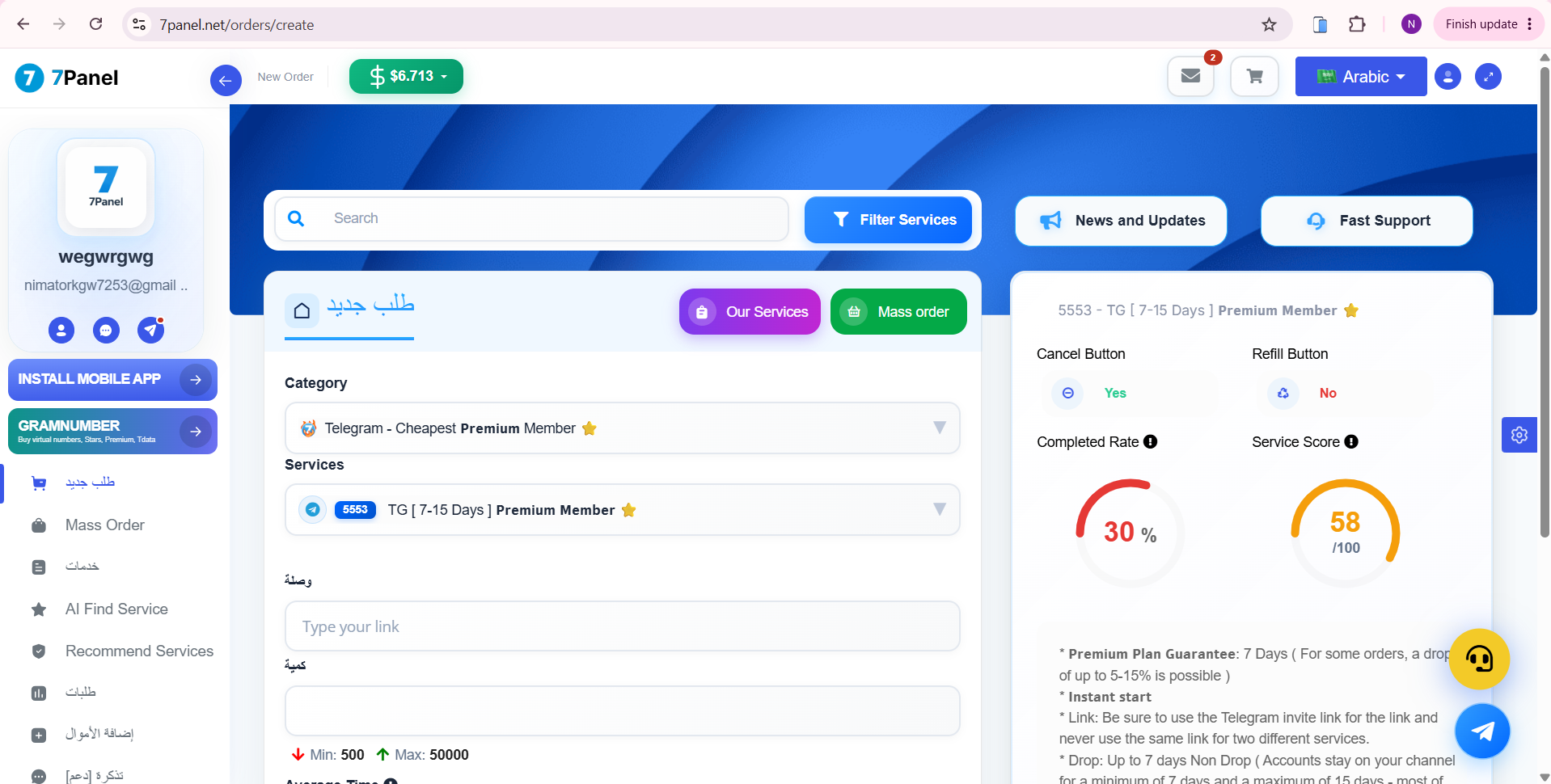Click the browser back arrow
The width and height of the screenshot is (1551, 784).
pyautogui.click(x=23, y=24)
